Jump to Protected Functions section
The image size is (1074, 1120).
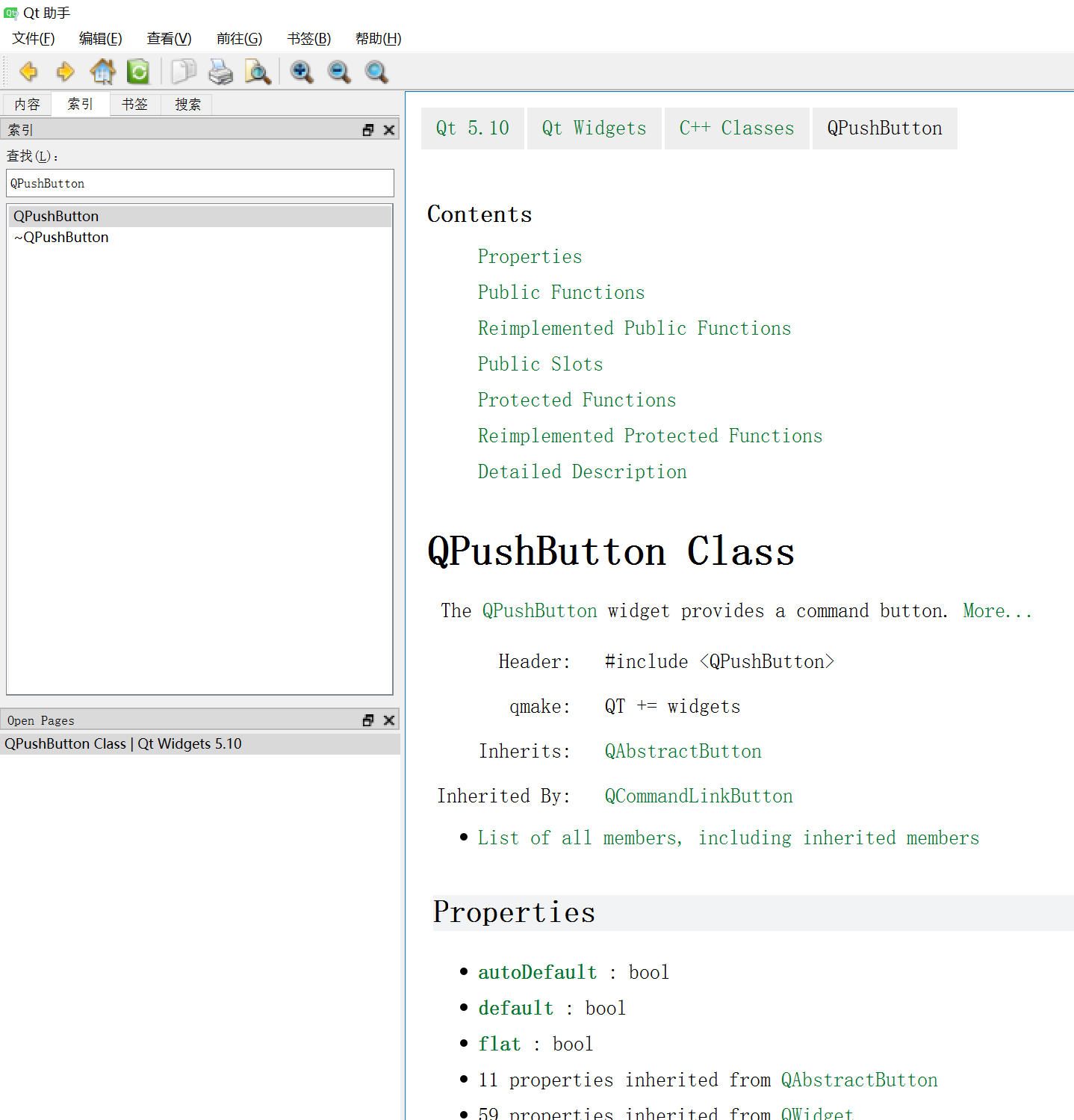click(577, 400)
